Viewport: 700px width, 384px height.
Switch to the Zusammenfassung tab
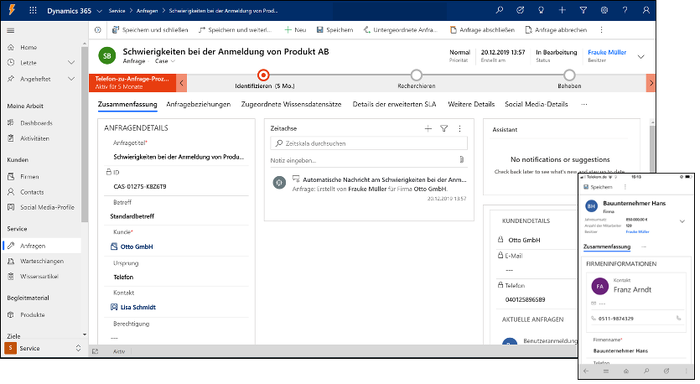pyautogui.click(x=128, y=104)
